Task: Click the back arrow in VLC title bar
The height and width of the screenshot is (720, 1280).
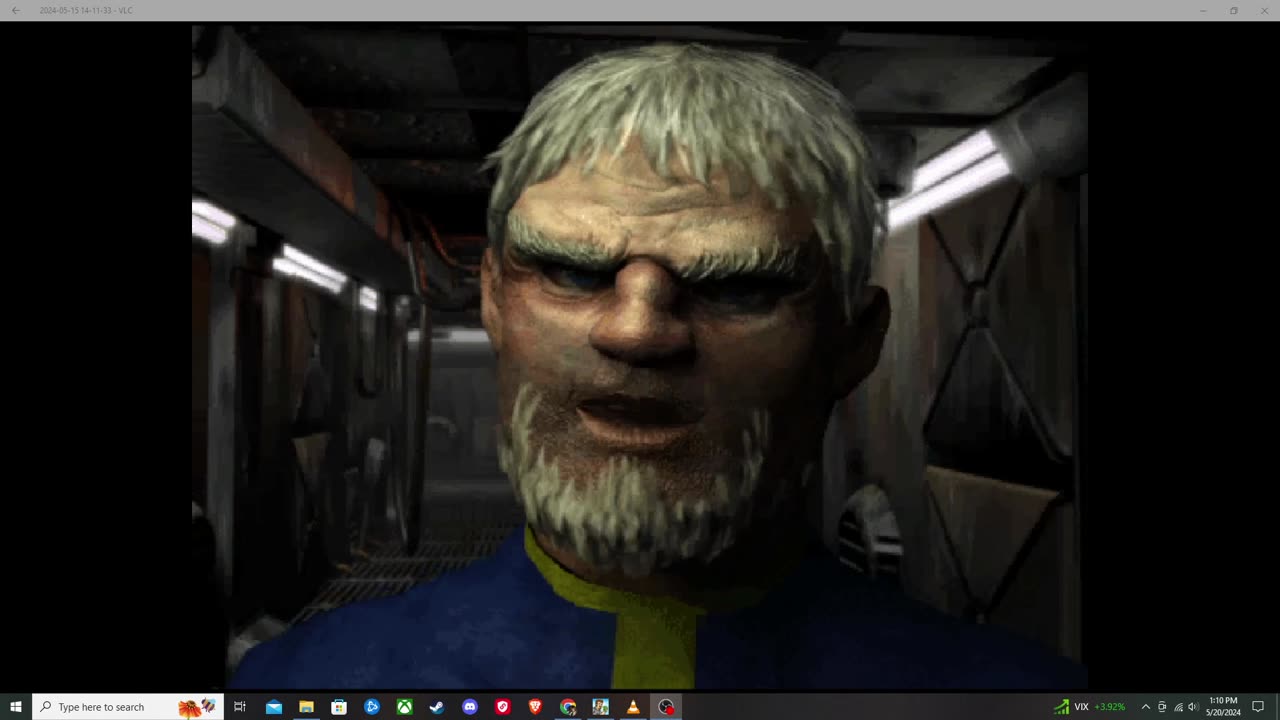Action: tap(15, 10)
